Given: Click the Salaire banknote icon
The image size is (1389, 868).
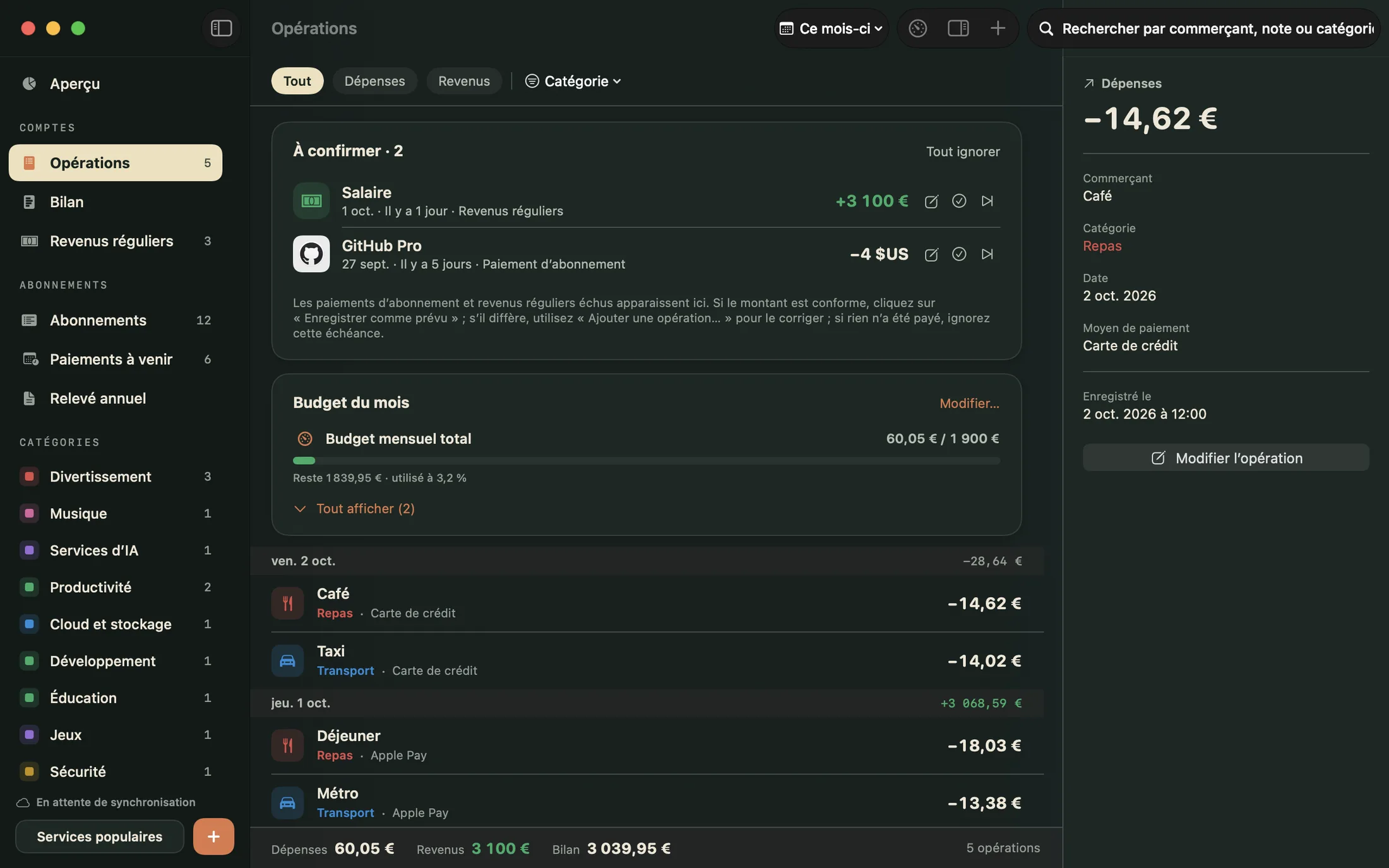Looking at the screenshot, I should click(311, 201).
